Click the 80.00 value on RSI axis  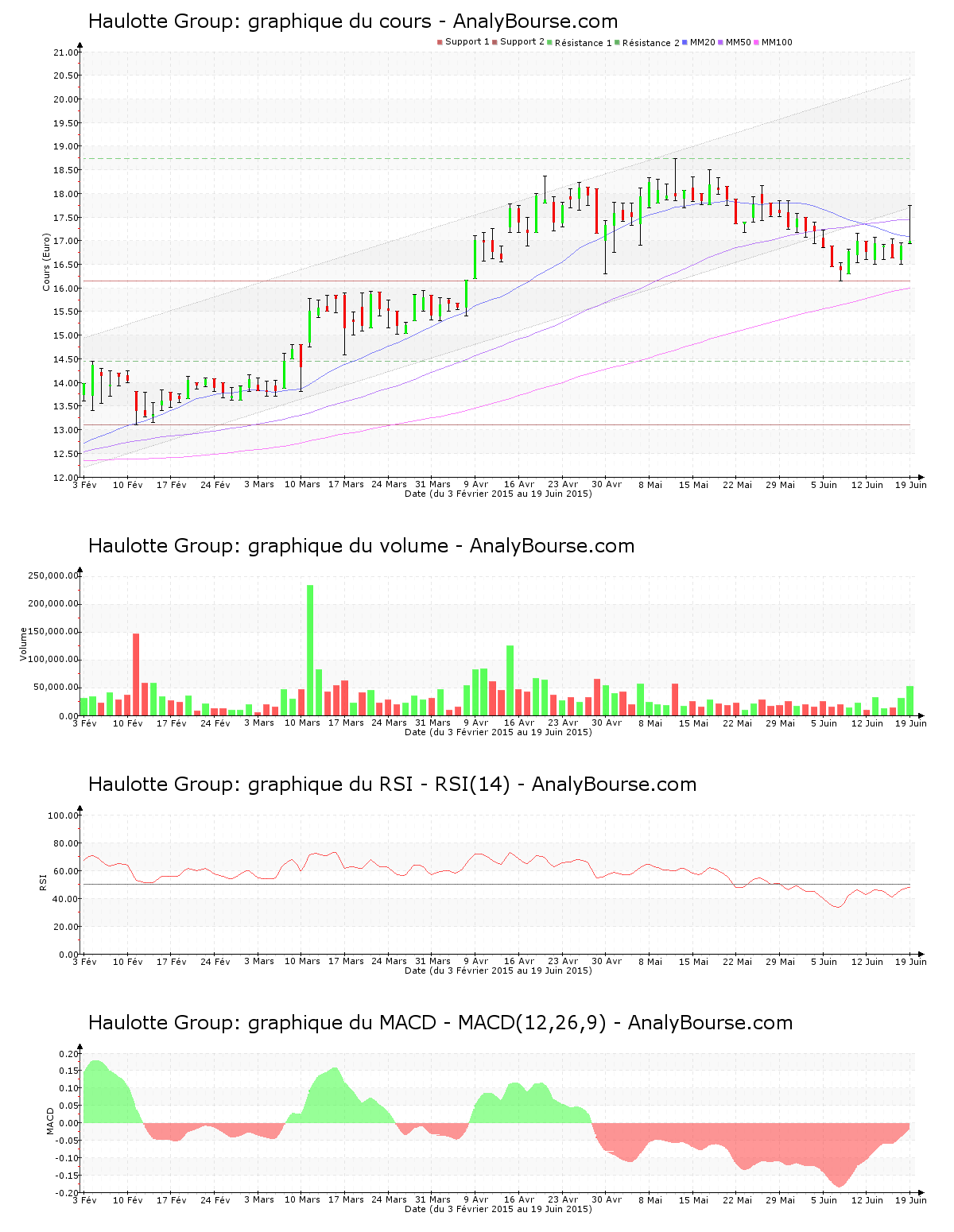66,843
